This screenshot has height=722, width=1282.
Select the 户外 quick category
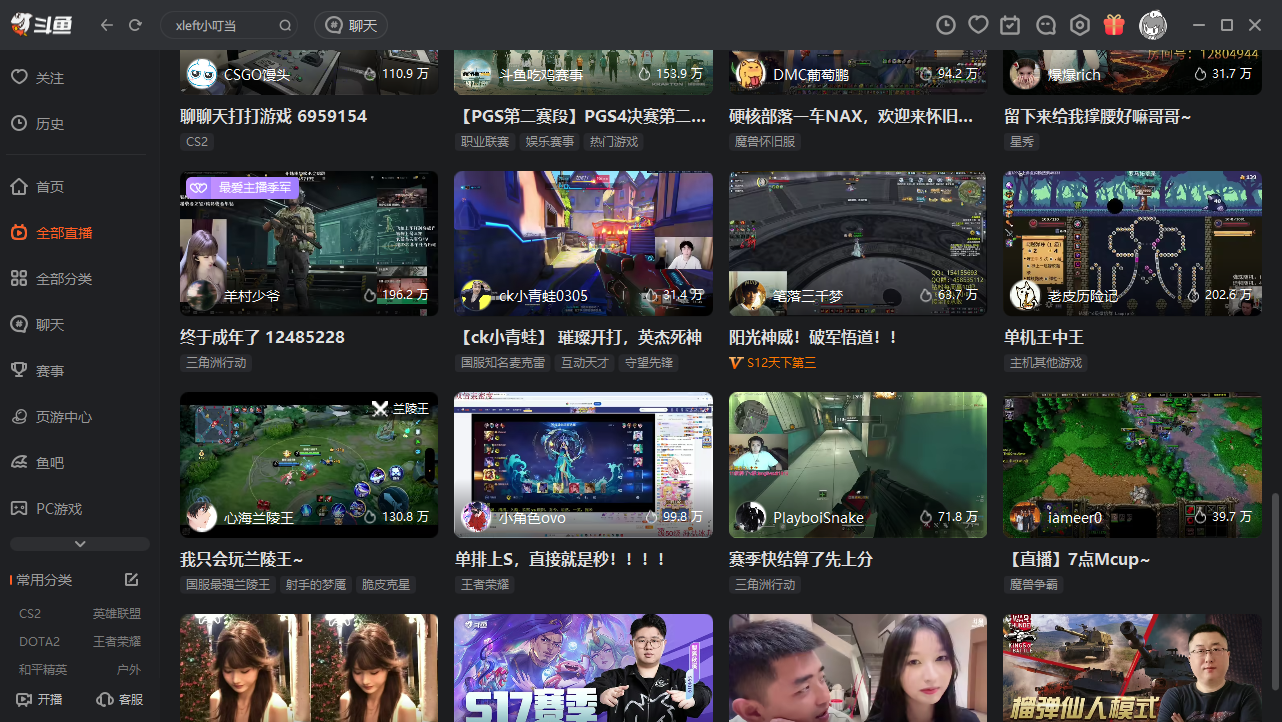pyautogui.click(x=129, y=670)
